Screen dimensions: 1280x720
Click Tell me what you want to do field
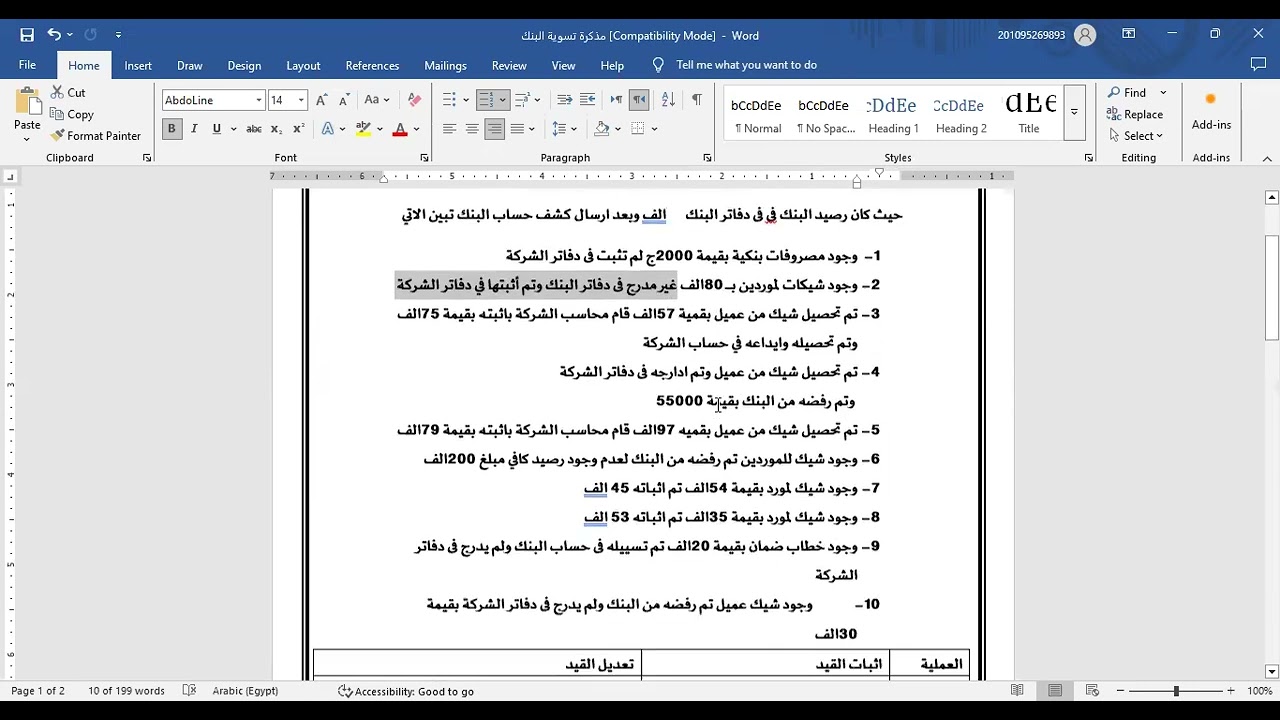coord(746,65)
